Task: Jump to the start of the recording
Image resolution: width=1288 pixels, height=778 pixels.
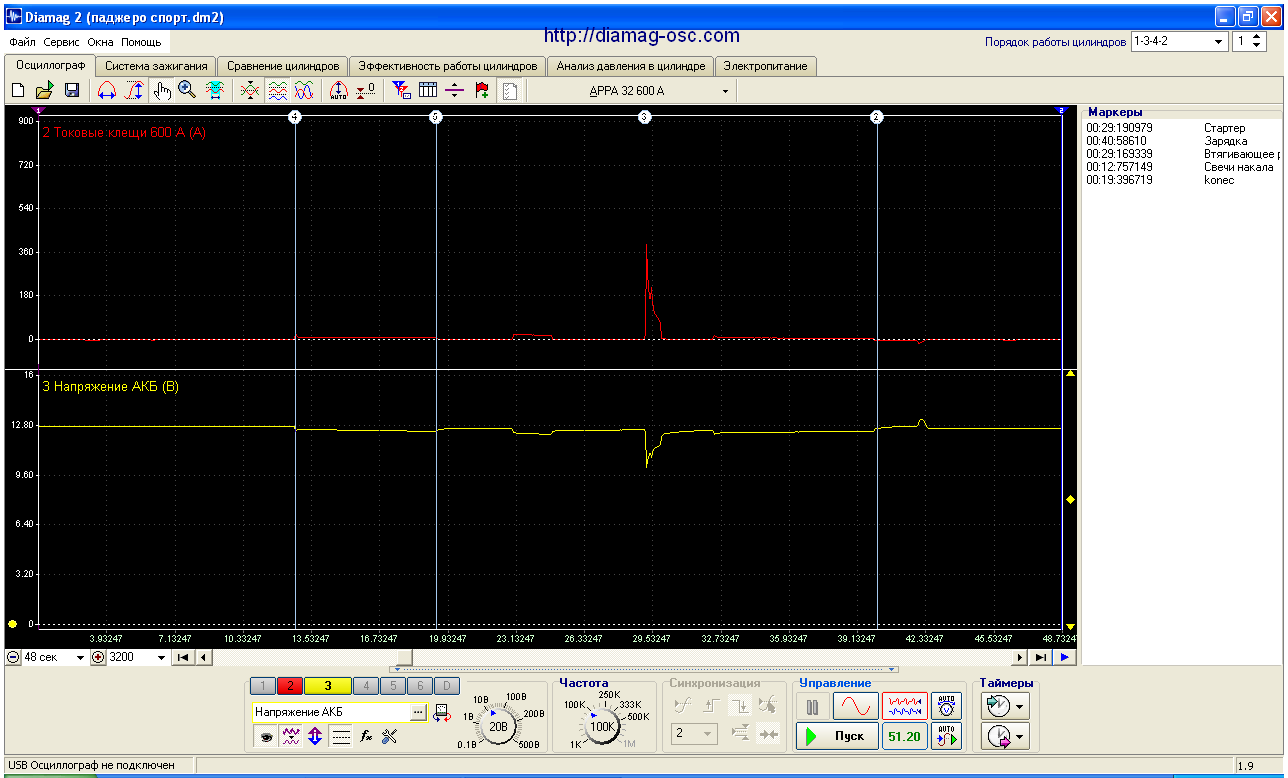Action: click(x=184, y=658)
